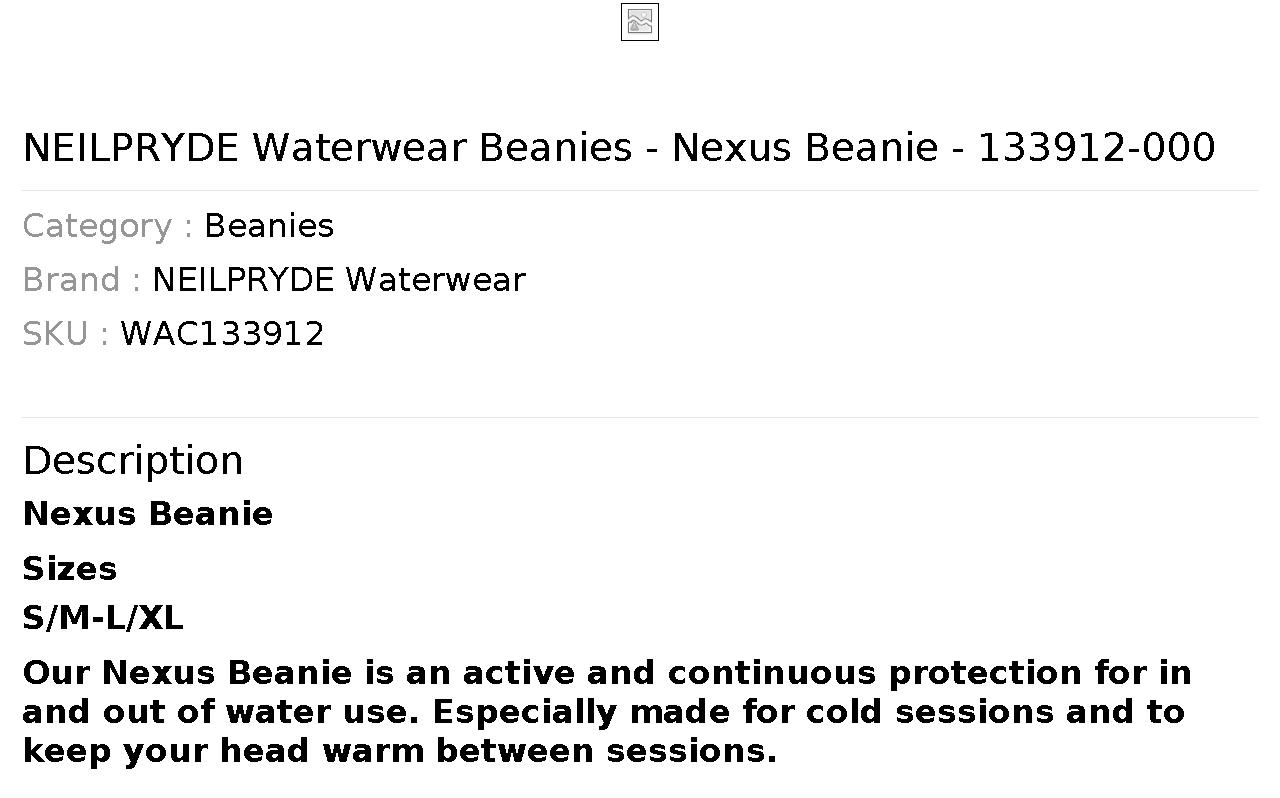Click 'NEILPRYDE' word in the title
This screenshot has height=798, width=1280.
131,148
